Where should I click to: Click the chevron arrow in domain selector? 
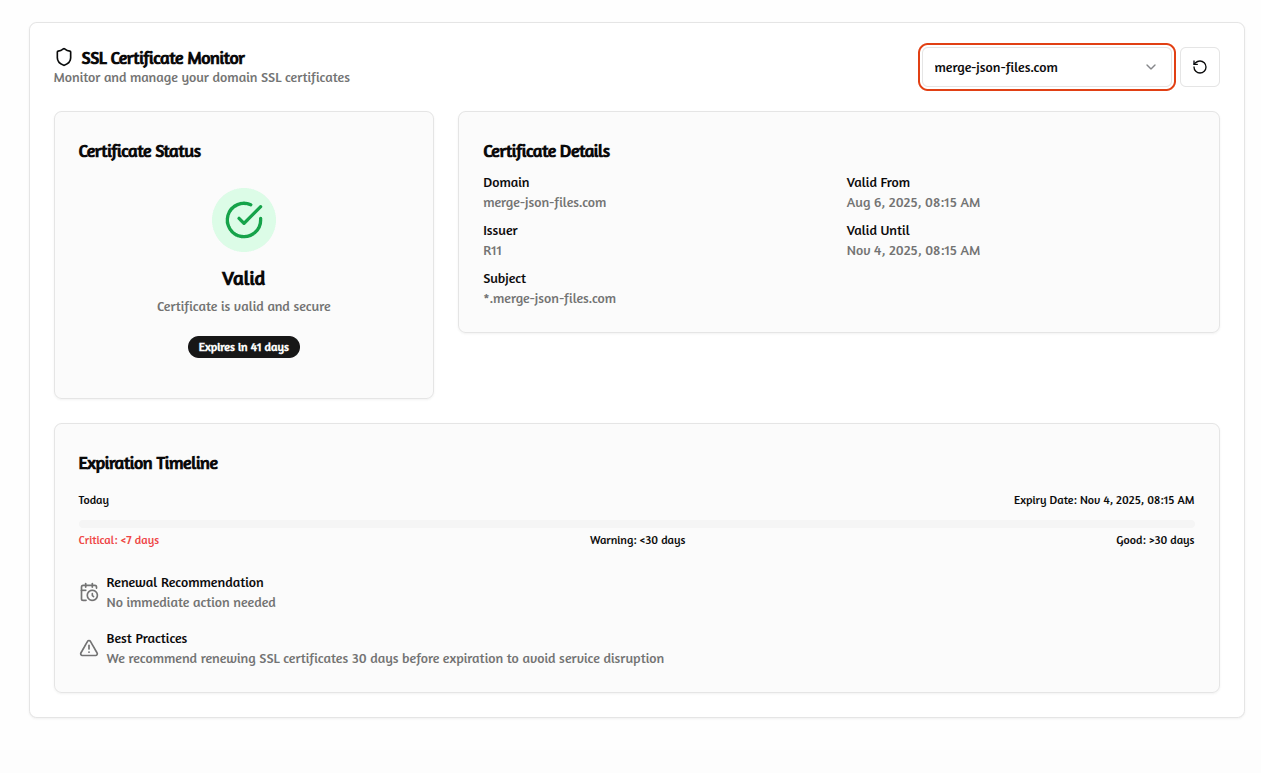(x=1150, y=67)
